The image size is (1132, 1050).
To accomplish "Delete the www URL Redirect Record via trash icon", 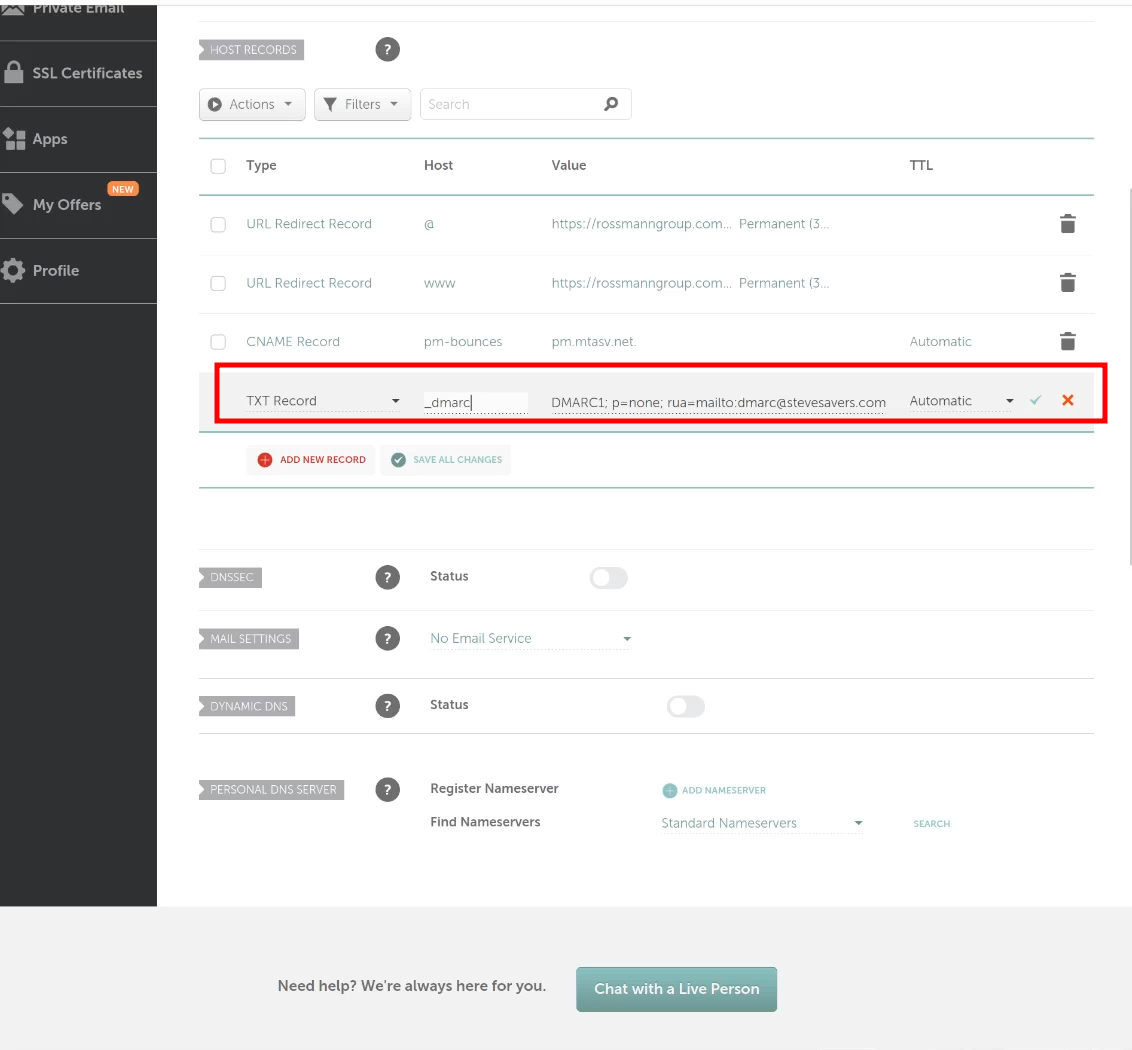I will click(x=1067, y=282).
